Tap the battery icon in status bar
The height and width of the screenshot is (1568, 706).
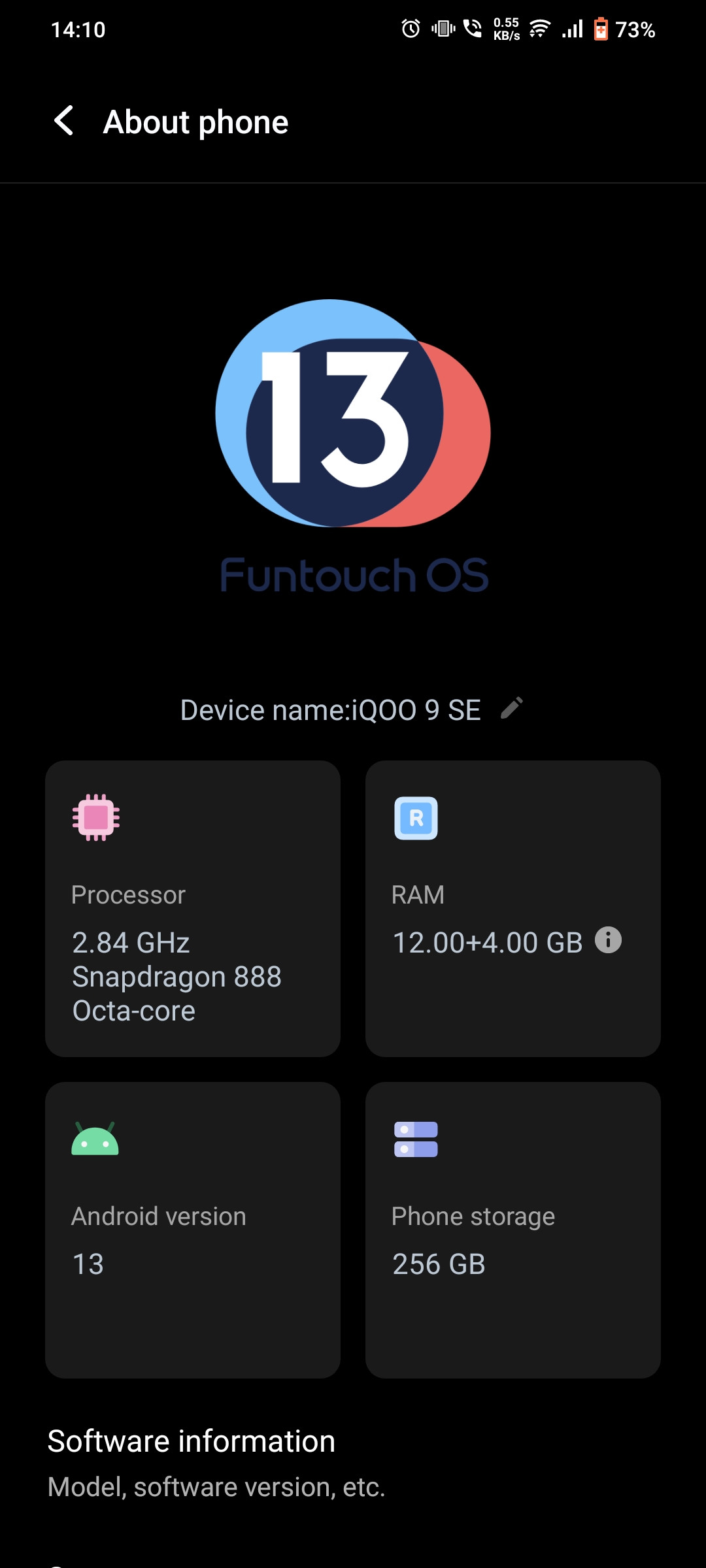600,29
